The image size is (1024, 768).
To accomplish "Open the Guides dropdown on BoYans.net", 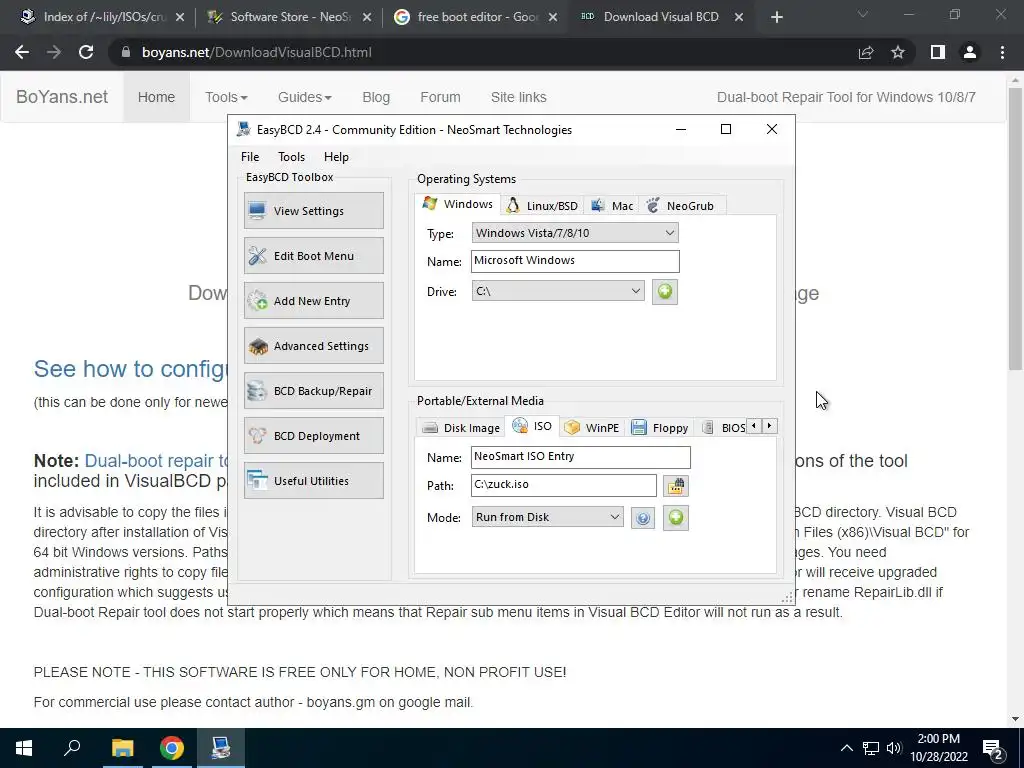I will 304,97.
